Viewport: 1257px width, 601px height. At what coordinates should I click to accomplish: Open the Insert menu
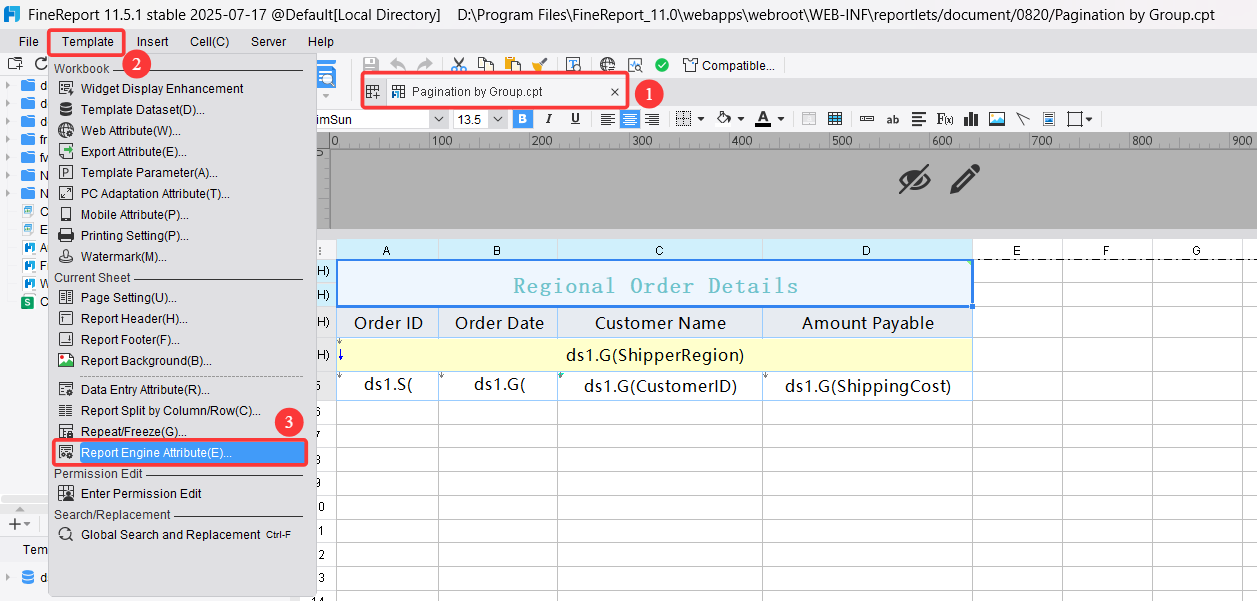pos(153,42)
